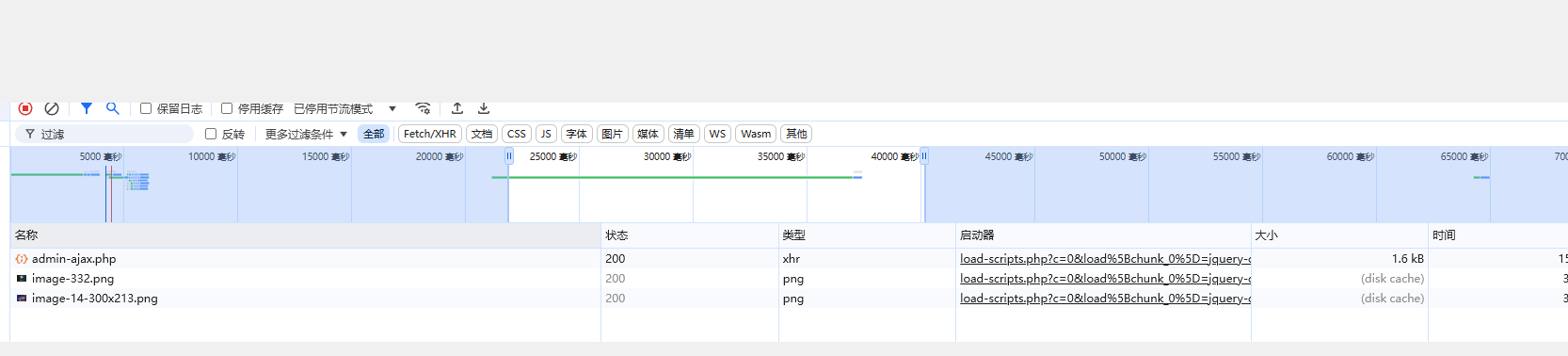Click the image-14-300x213.png thumbnail icon
1568x356 pixels.
(x=22, y=298)
